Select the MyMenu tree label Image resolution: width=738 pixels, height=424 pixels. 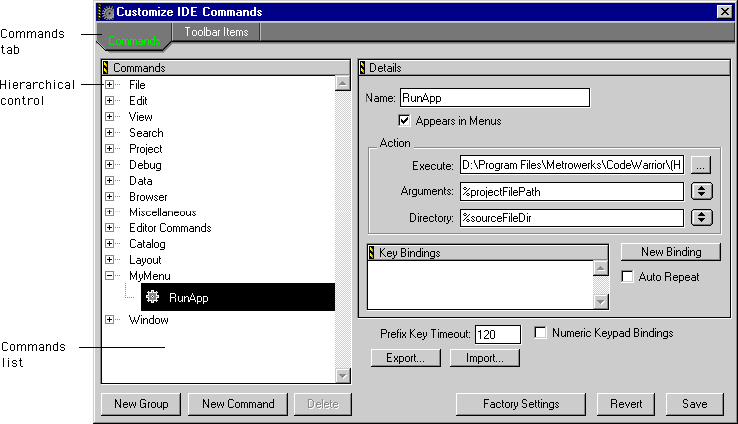[150, 276]
